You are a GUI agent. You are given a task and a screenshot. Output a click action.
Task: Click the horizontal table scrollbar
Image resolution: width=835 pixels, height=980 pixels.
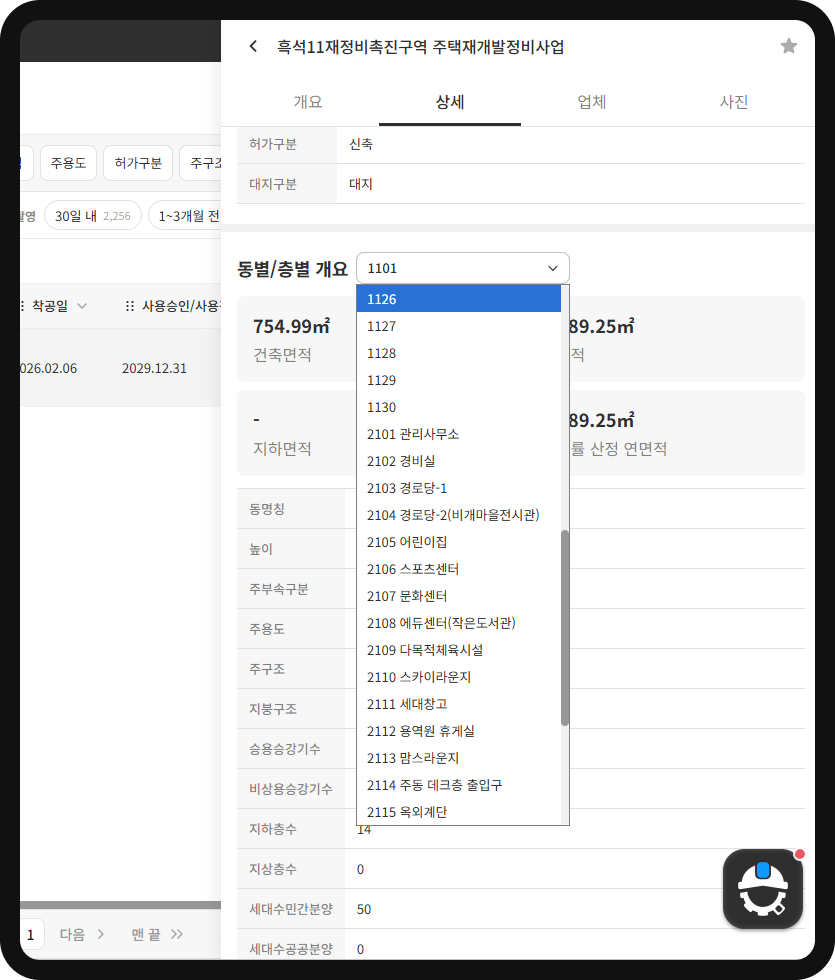(x=121, y=905)
